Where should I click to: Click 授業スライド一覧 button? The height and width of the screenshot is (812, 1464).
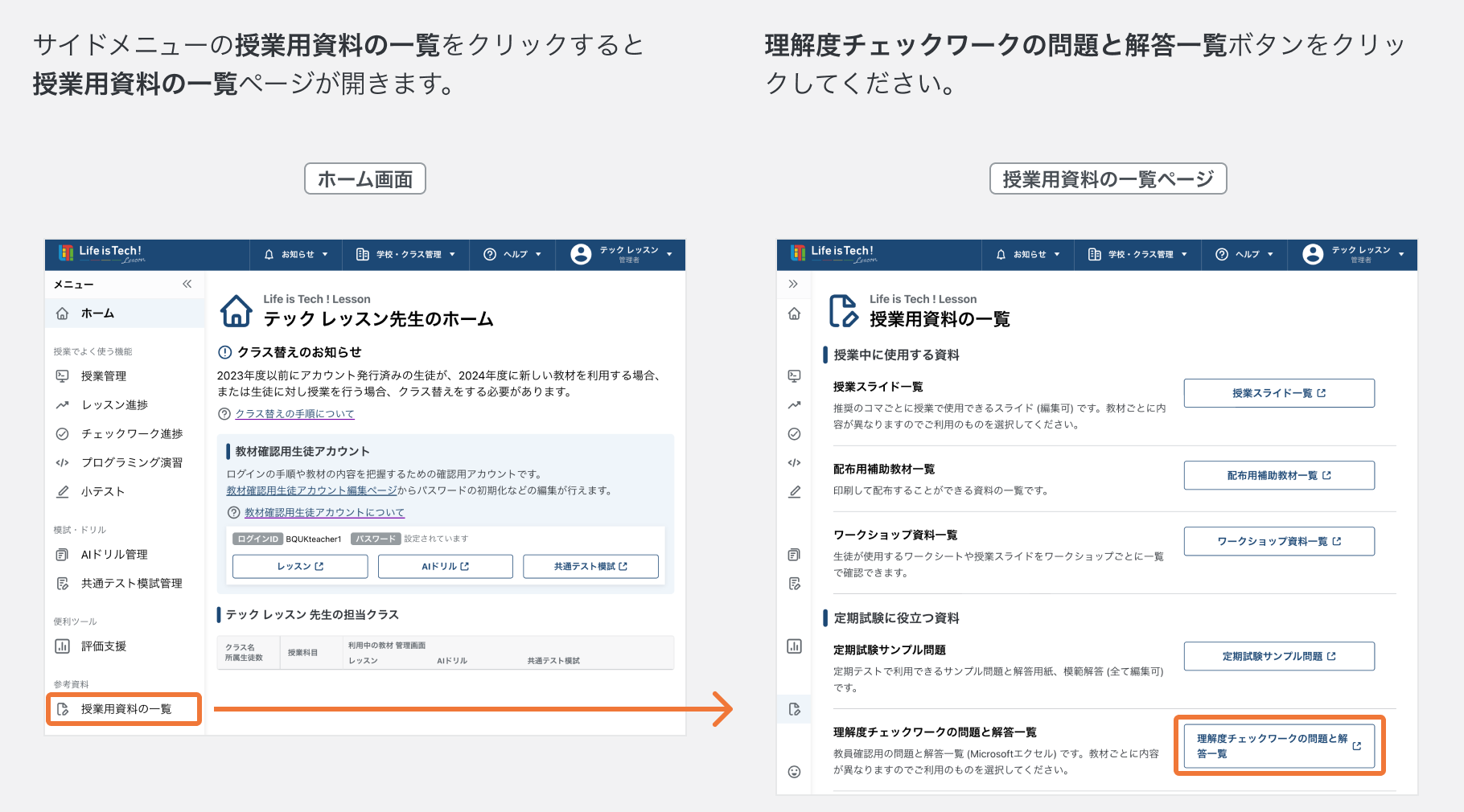(1279, 393)
